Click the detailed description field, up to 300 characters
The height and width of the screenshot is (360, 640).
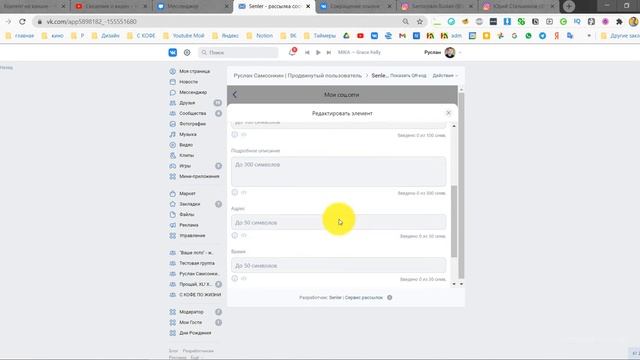pos(338,171)
